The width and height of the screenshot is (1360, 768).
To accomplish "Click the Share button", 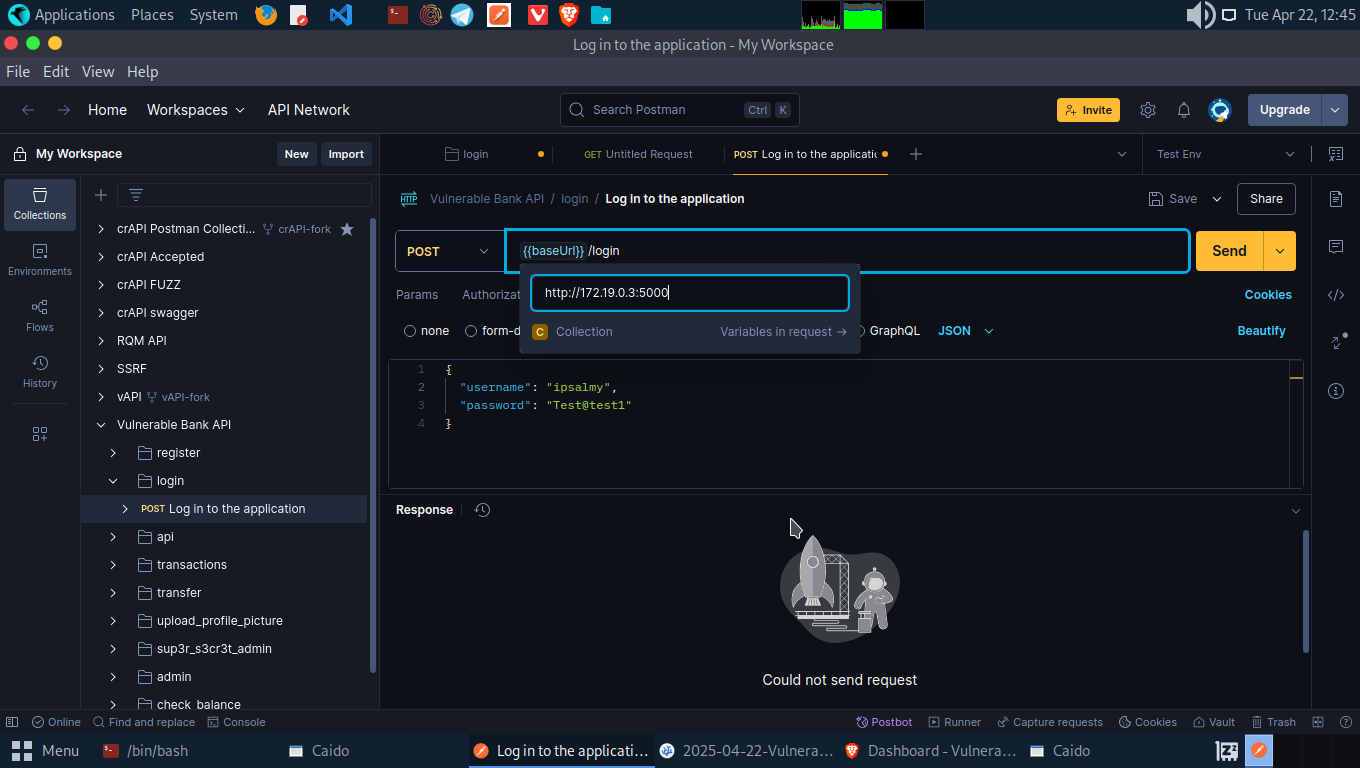I will pos(1266,199).
